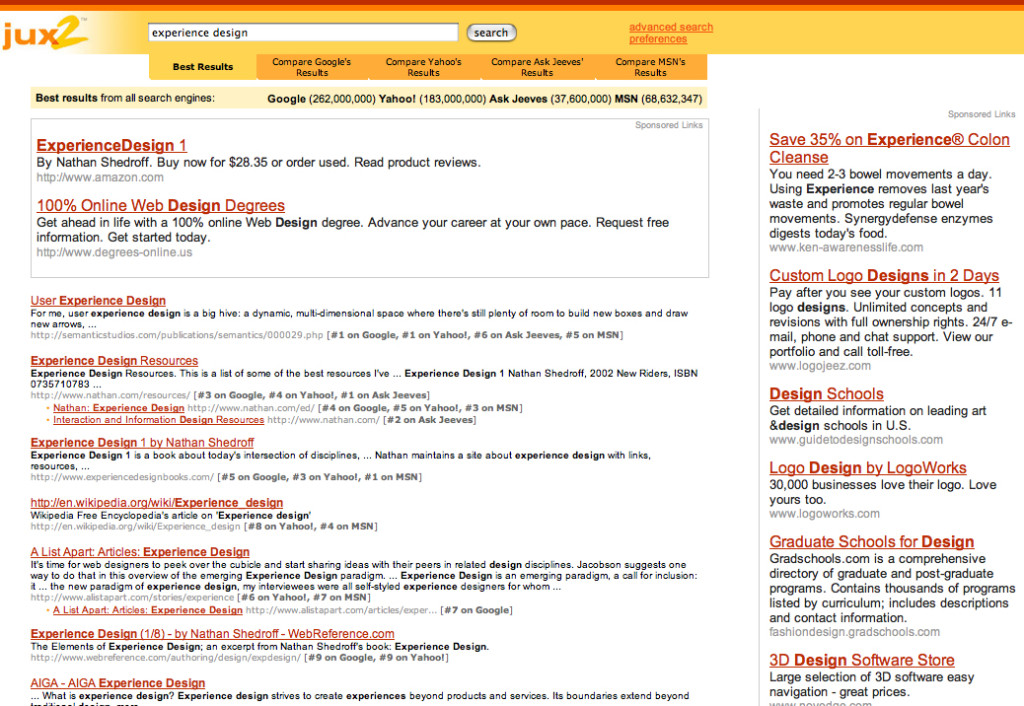The image size is (1024, 706).
Task: Open the ExperienceDesign 1 sponsored link
Action: (x=111, y=145)
